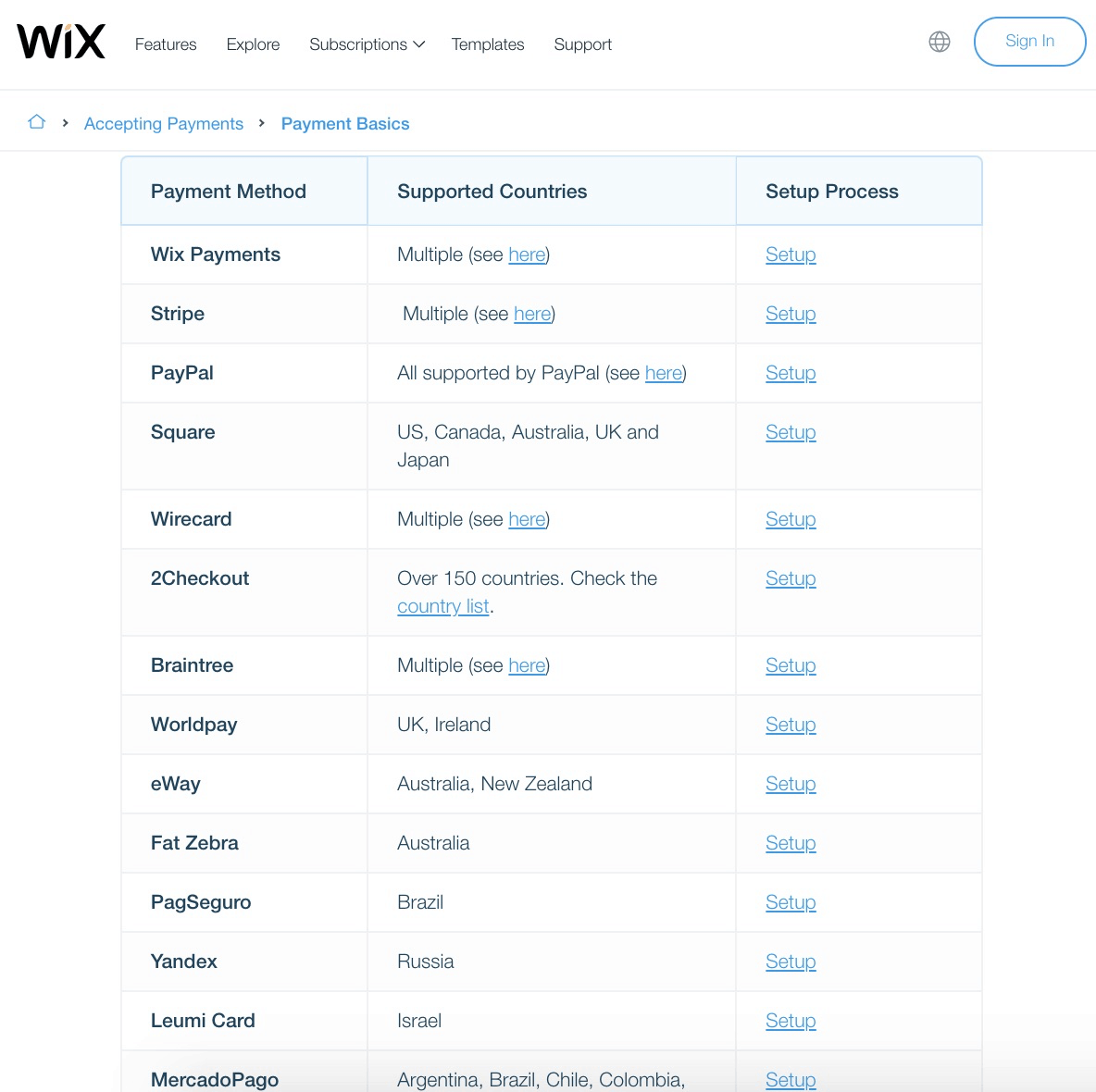Open Setup link for Square
This screenshot has height=1092, width=1096.
pyautogui.click(x=791, y=432)
